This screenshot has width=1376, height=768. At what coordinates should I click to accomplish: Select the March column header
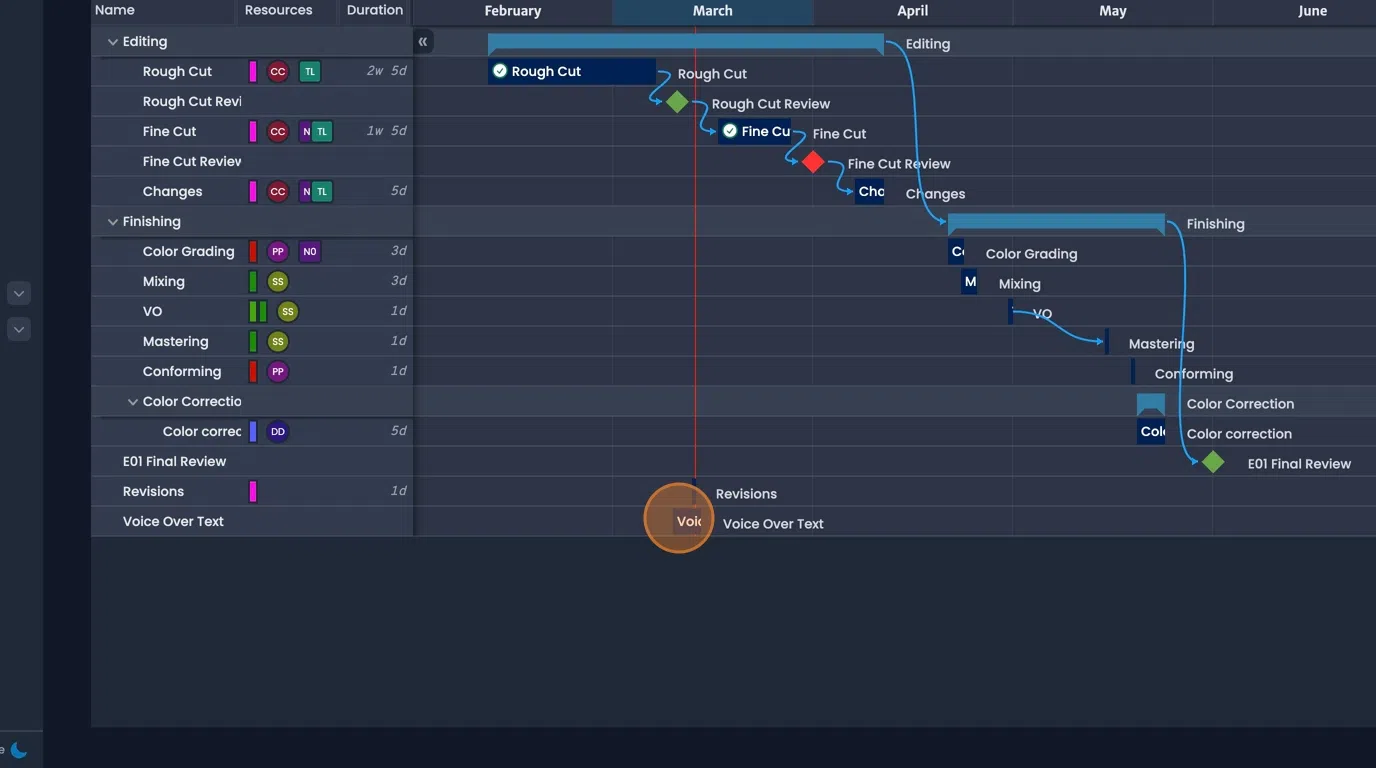[712, 11]
